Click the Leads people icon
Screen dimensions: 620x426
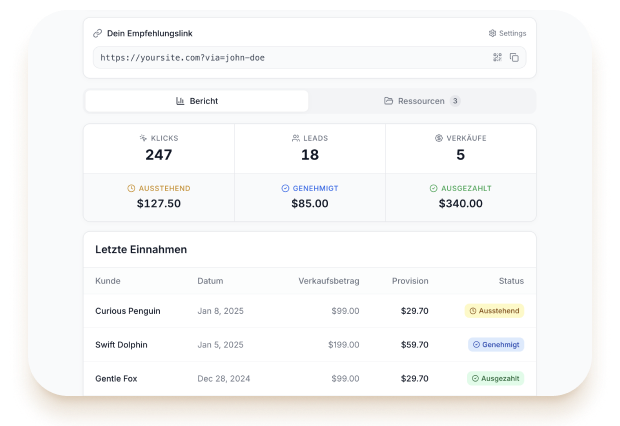[296, 138]
